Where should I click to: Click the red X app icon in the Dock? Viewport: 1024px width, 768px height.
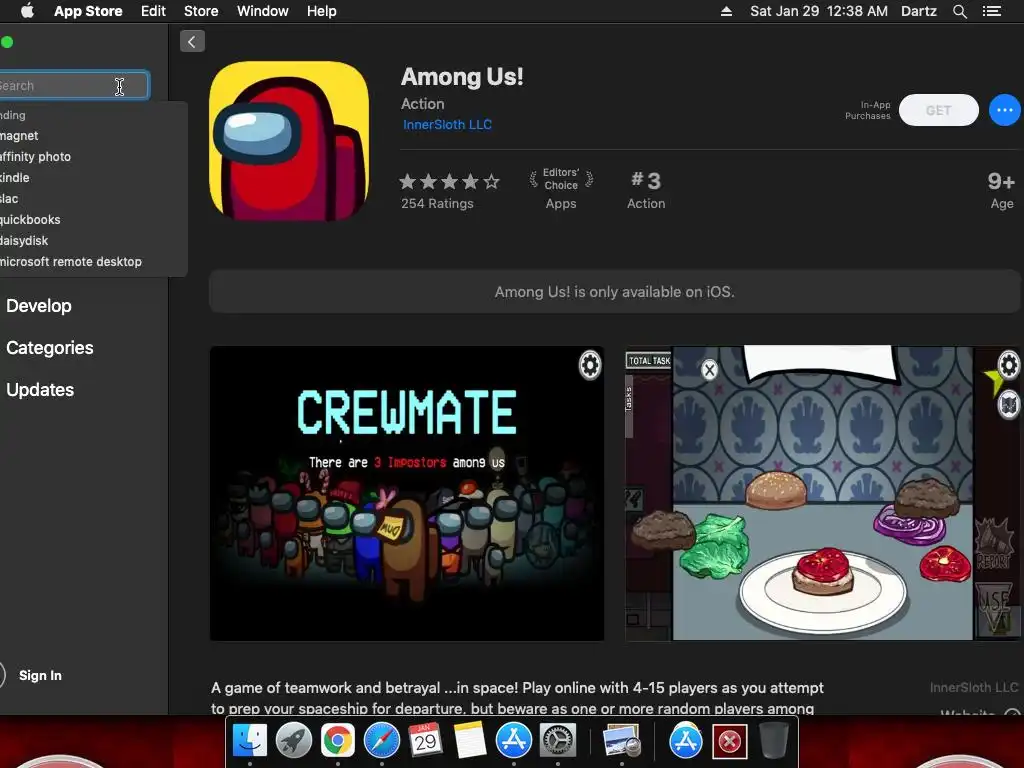pos(729,741)
